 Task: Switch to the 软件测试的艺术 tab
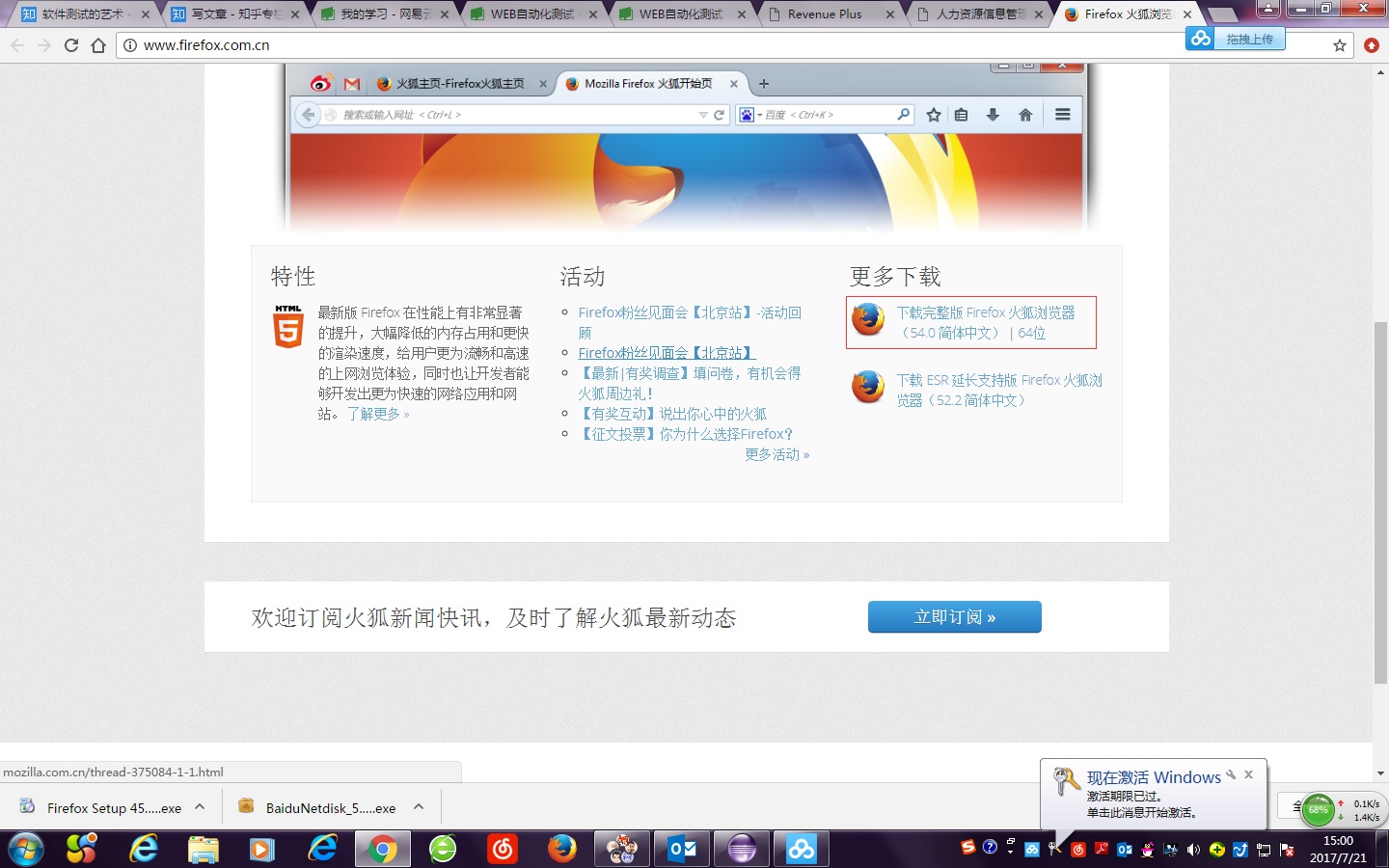tap(82, 14)
